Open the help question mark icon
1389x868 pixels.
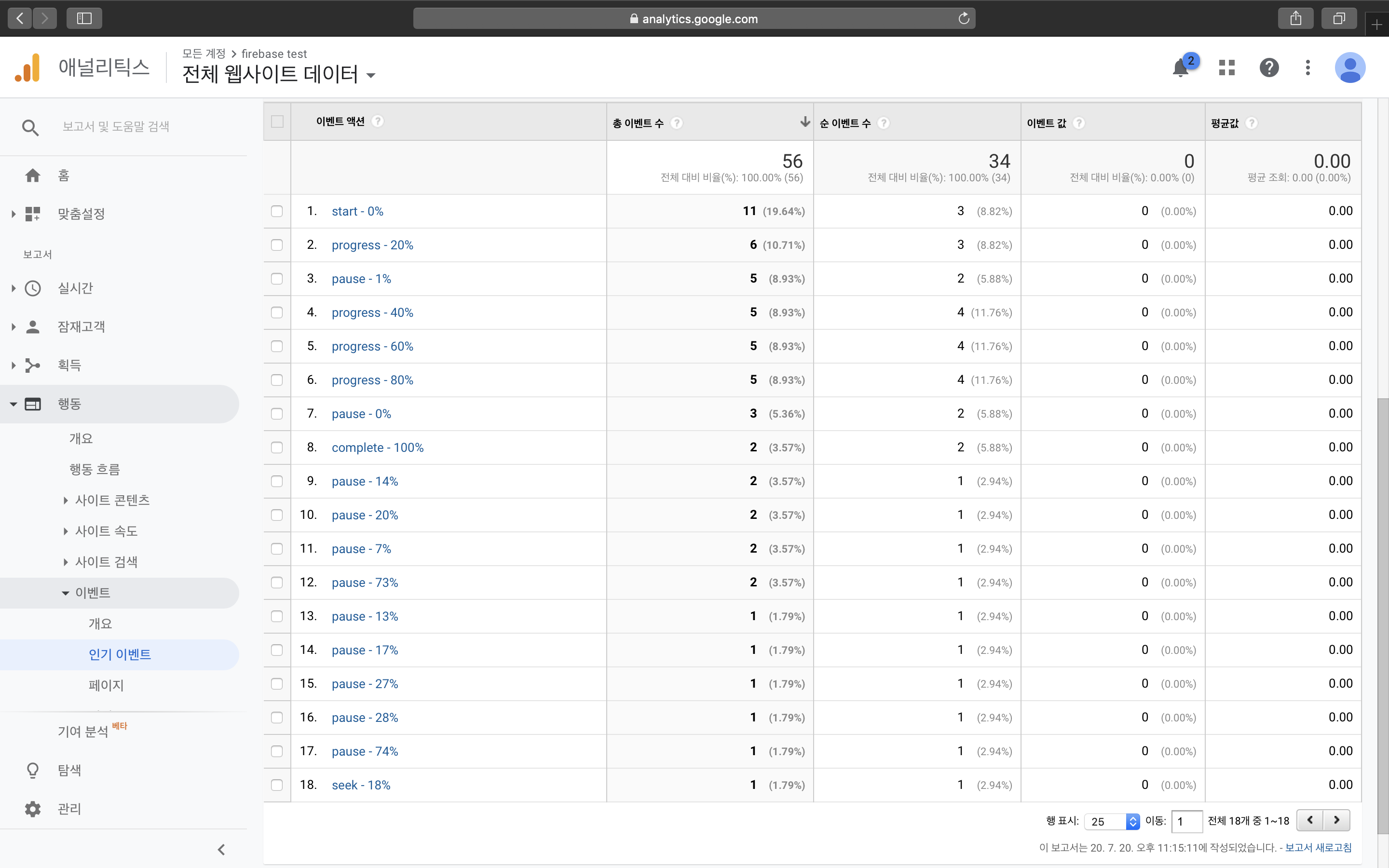(x=1269, y=68)
